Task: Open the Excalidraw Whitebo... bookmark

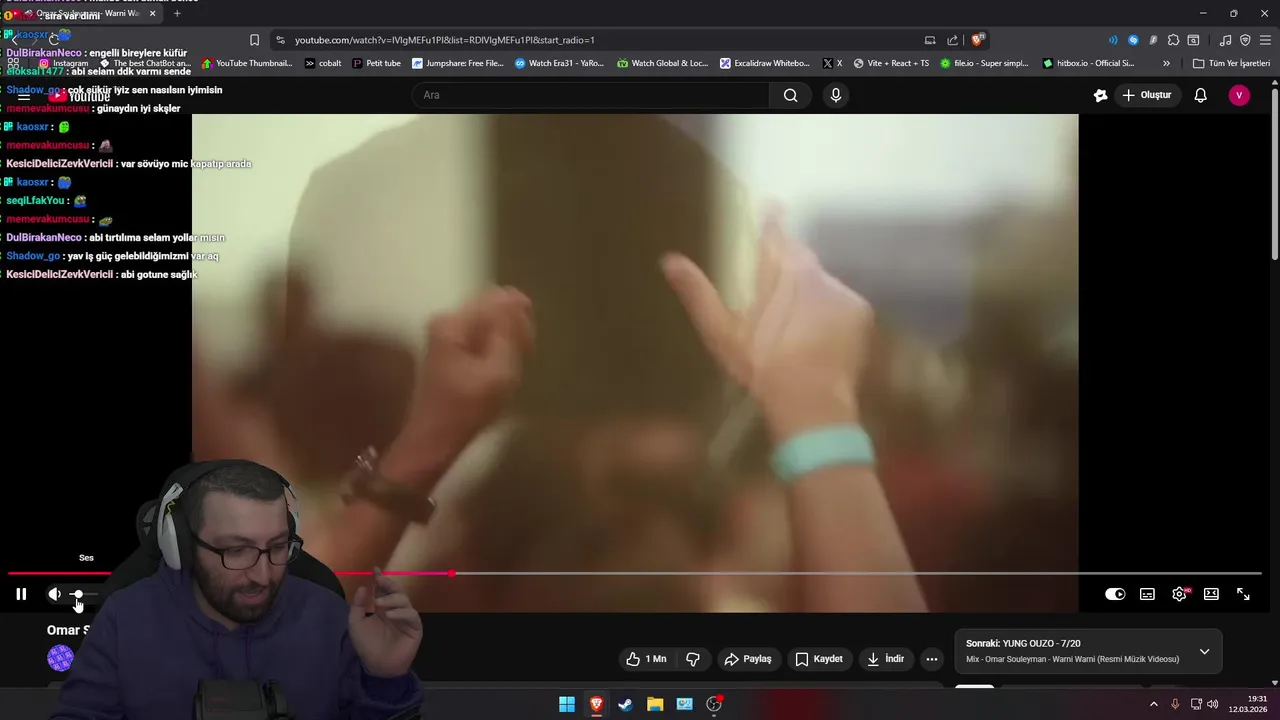Action: 765,63
